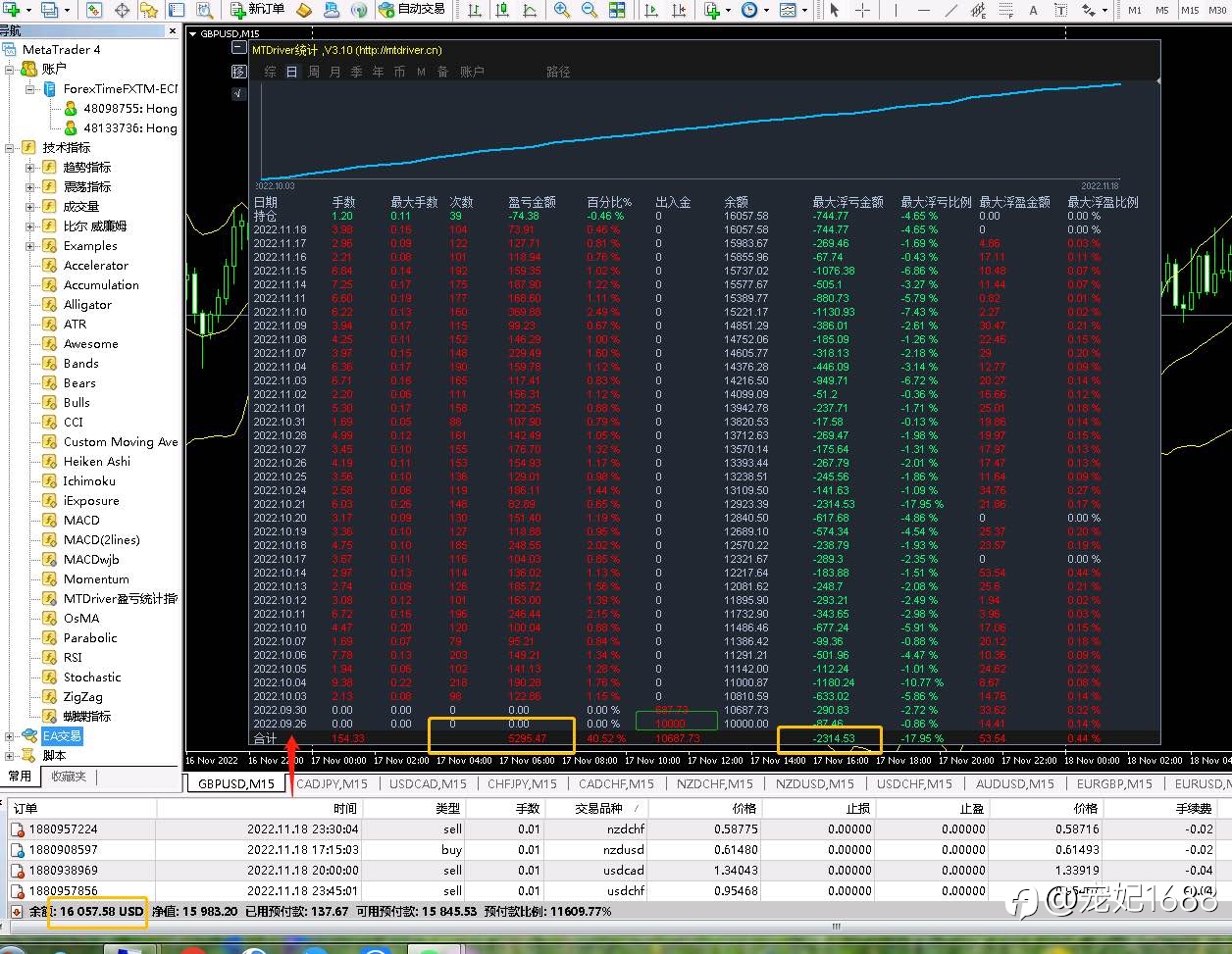Viewport: 1232px width, 954px height.
Task: Open the CADJPY,M15 chart tab
Action: pyautogui.click(x=332, y=783)
